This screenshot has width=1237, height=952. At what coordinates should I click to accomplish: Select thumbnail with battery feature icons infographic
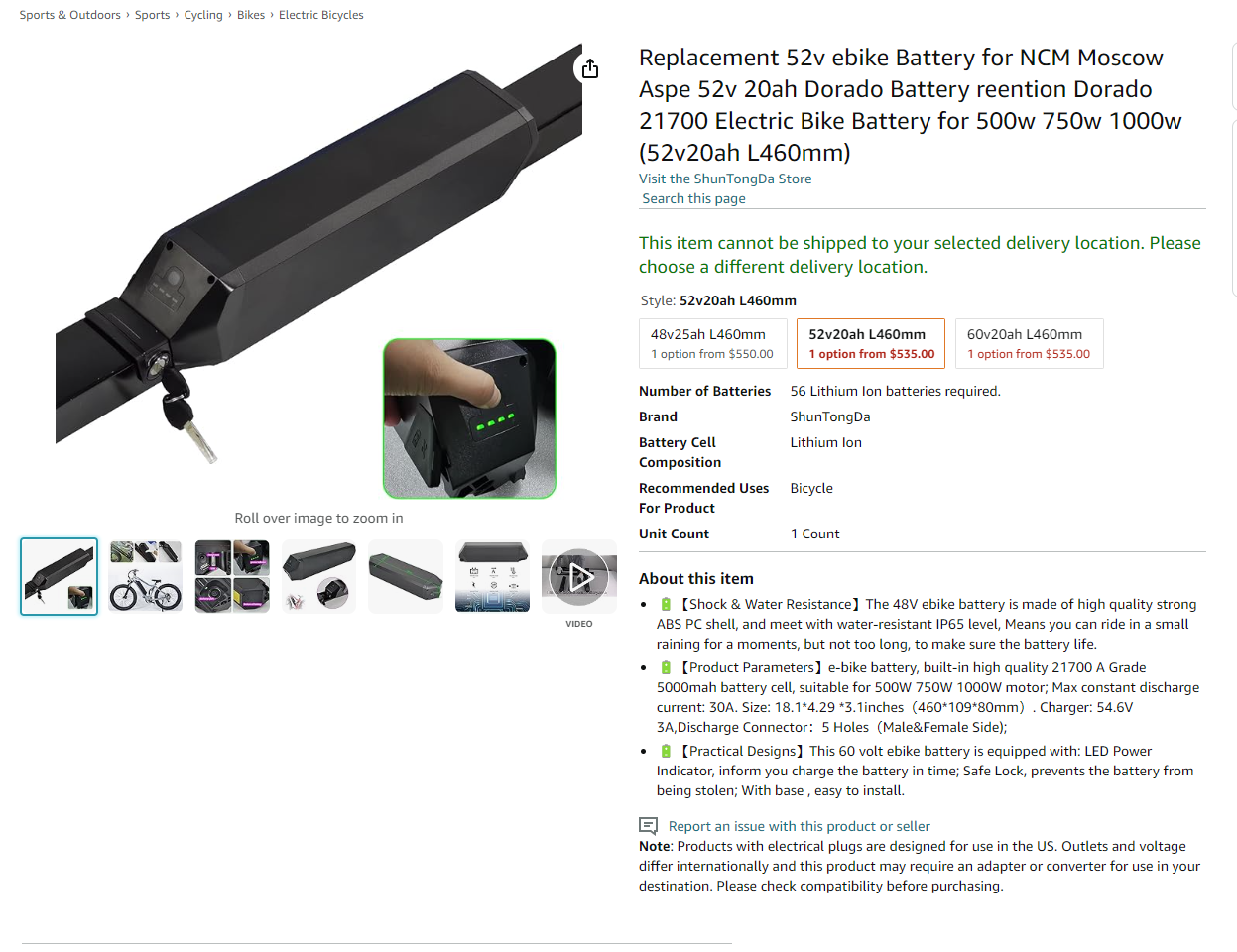pyautogui.click(x=493, y=576)
